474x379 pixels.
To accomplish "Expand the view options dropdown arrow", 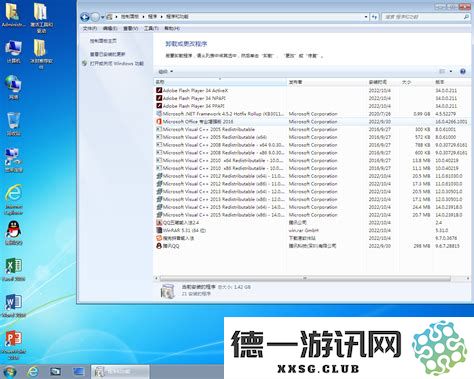I will click(x=451, y=71).
